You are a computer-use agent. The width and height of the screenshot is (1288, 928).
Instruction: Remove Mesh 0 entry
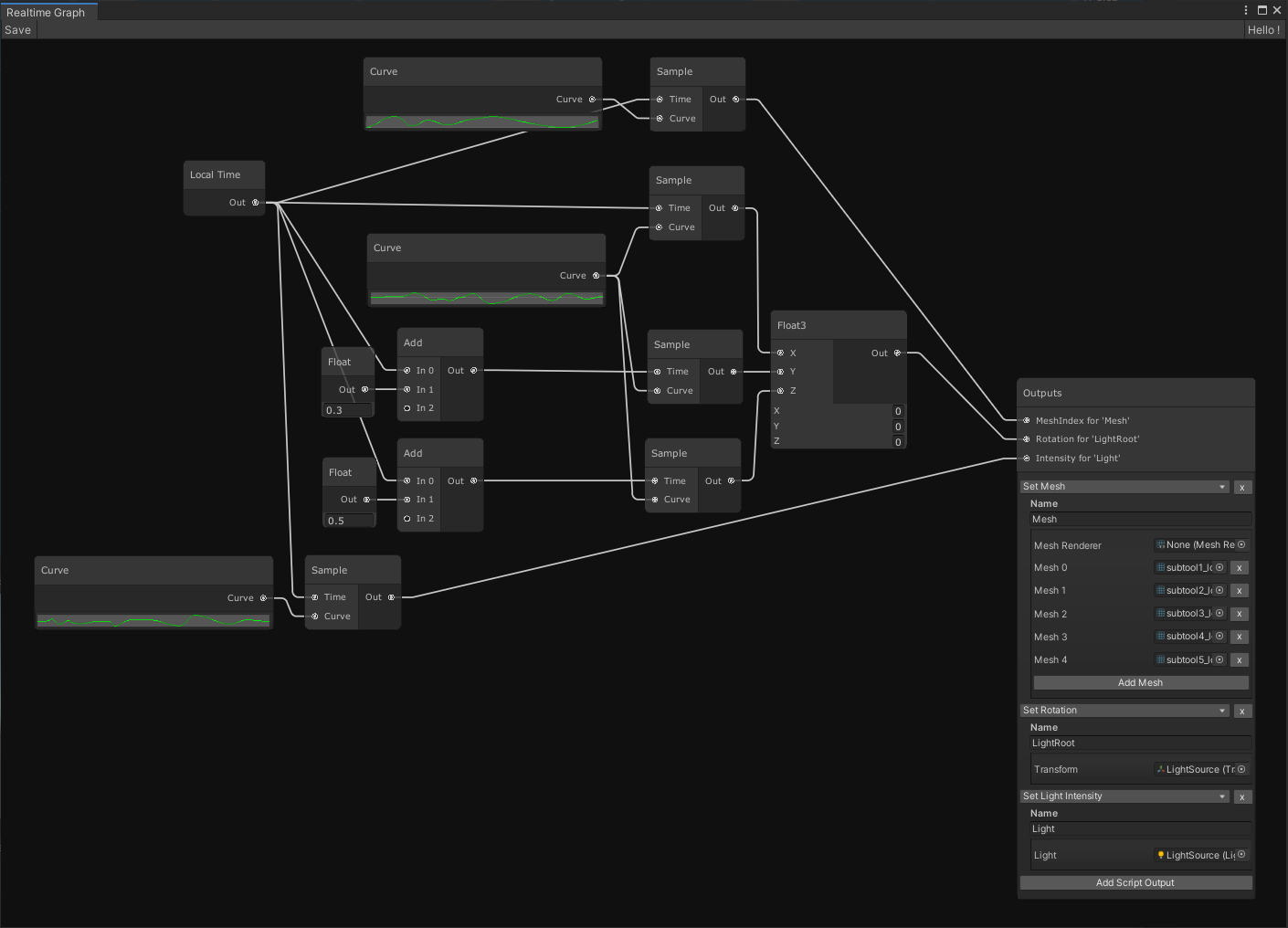click(1240, 568)
